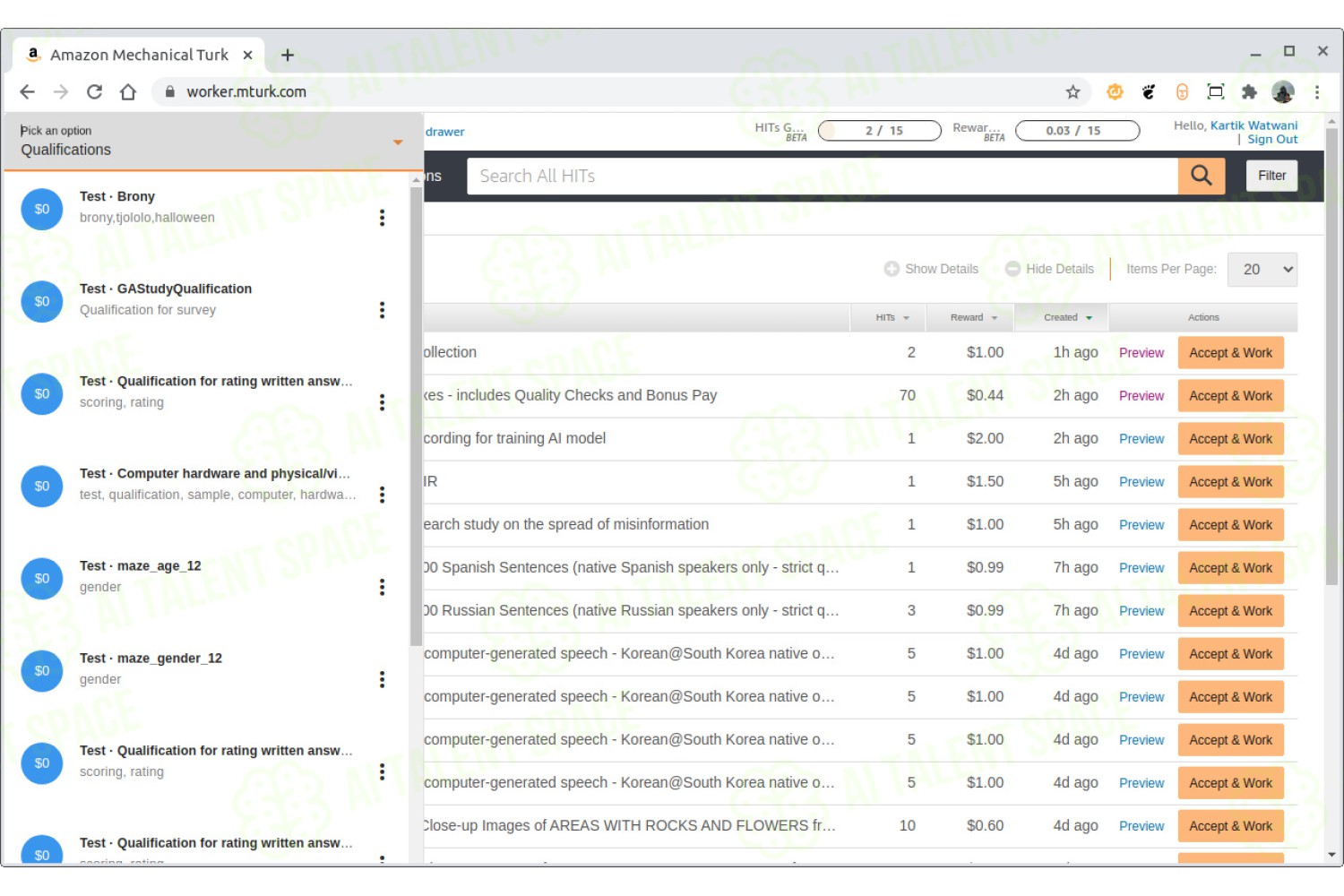Open more options for maze_age_12

tap(382, 587)
